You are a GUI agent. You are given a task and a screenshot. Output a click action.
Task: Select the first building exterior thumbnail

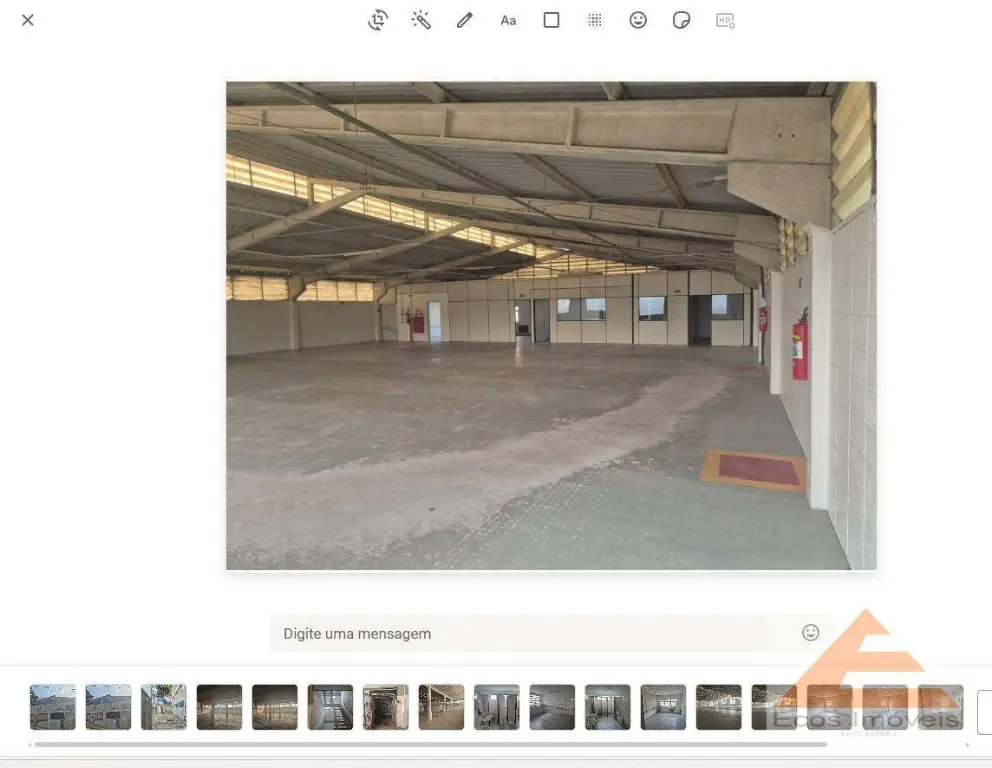pyautogui.click(x=53, y=707)
